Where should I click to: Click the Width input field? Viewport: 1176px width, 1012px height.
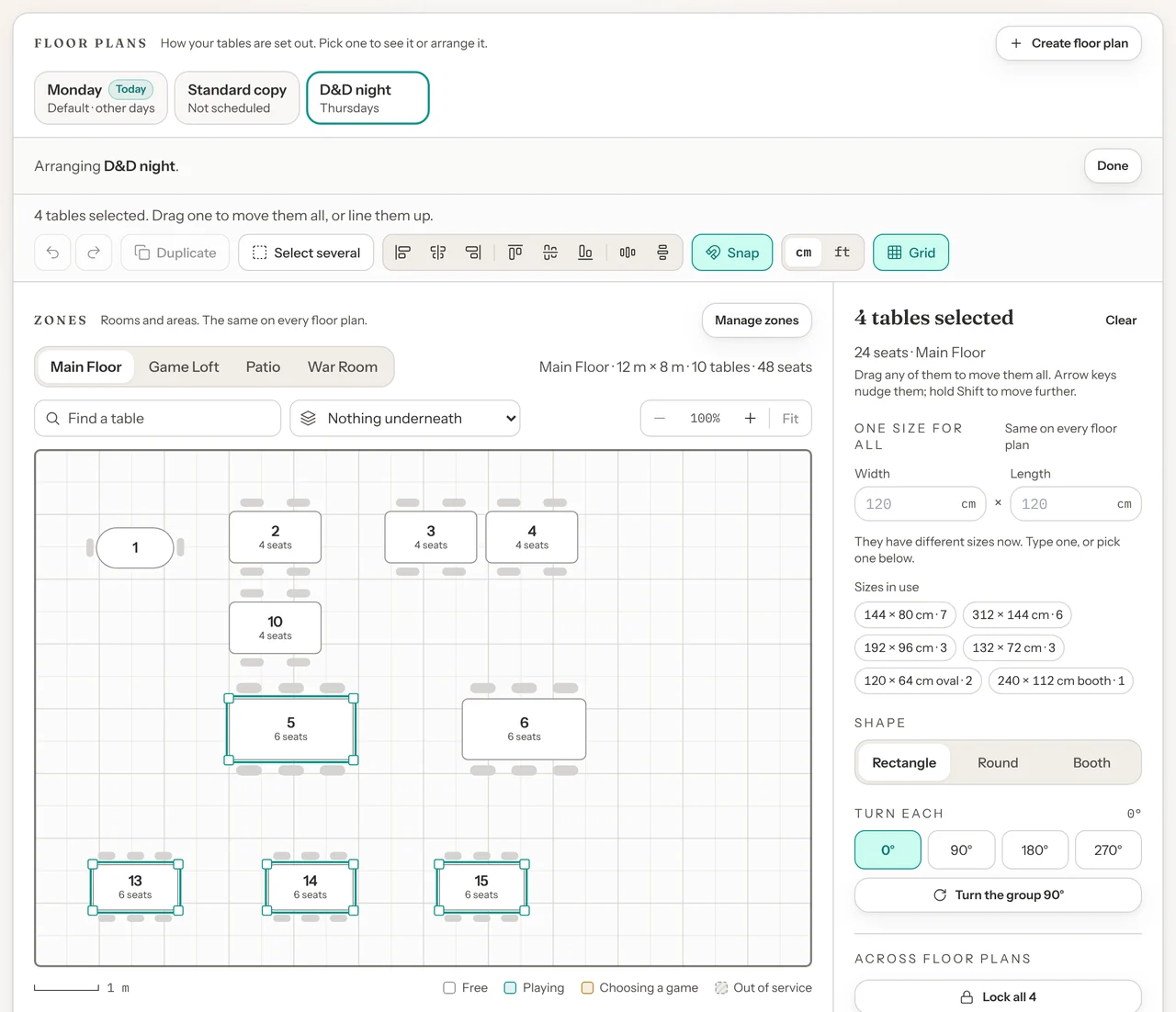pos(920,504)
